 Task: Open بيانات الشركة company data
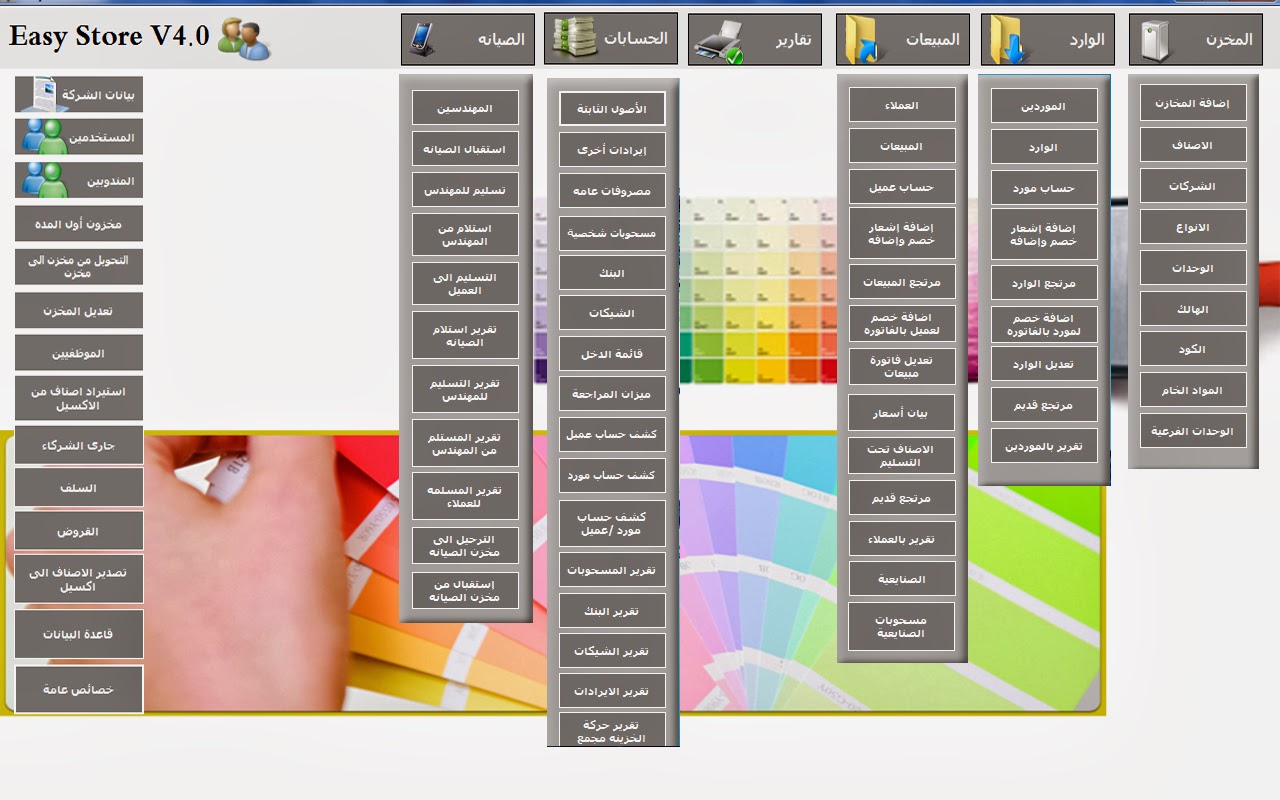[x=79, y=95]
